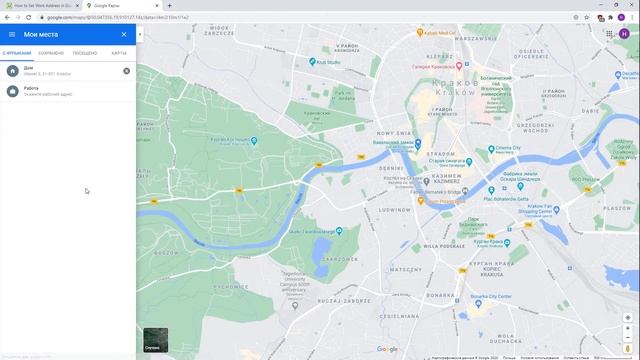Screen dimensions: 640x360
Task: Close the Мои места panel
Action: pyautogui.click(x=124, y=34)
